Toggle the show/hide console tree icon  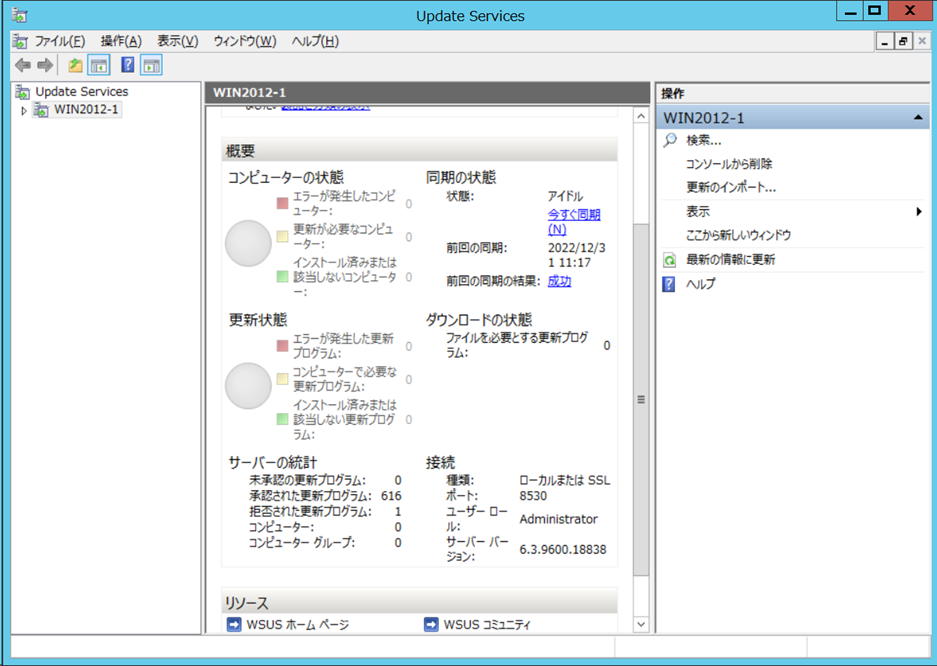[99, 65]
